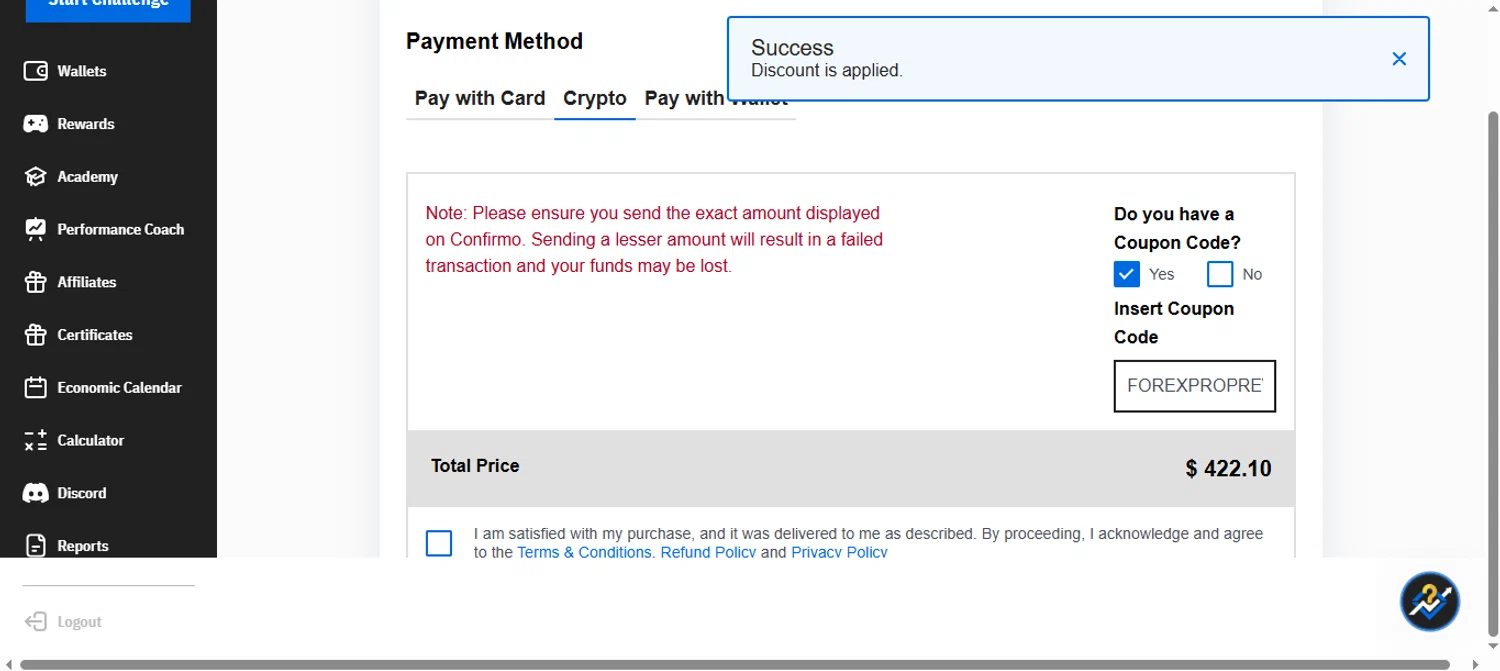1500x671 pixels.
Task: Switch to Pay with Card tab
Action: click(x=480, y=98)
